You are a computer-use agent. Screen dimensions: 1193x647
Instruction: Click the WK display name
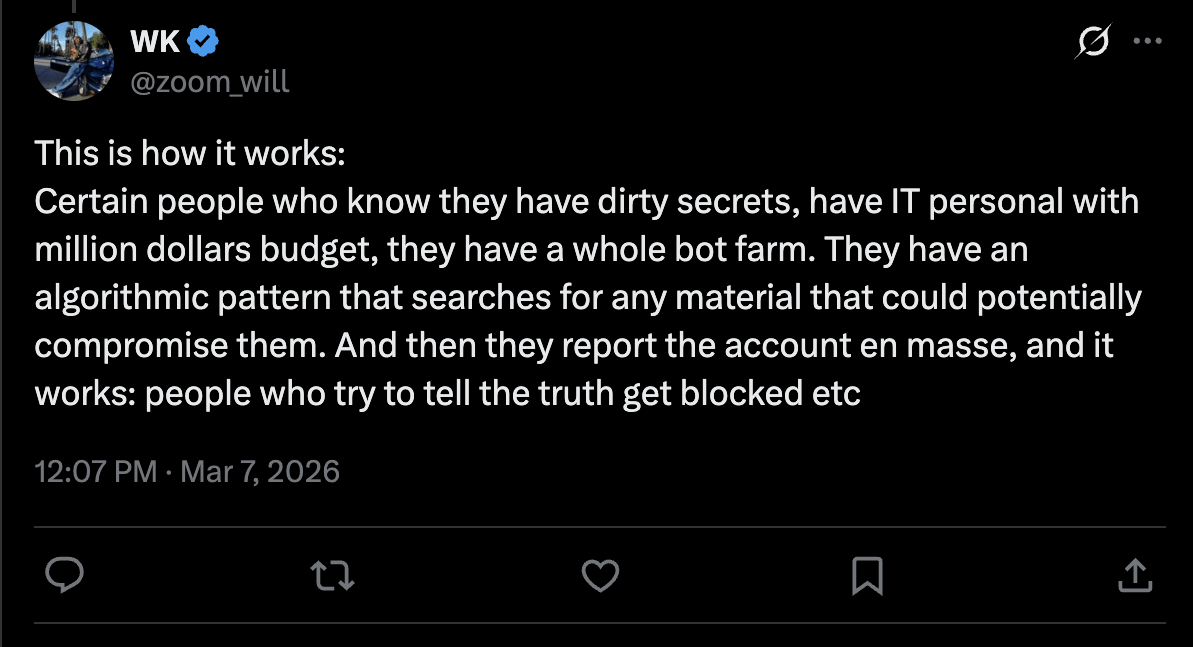pyautogui.click(x=155, y=41)
